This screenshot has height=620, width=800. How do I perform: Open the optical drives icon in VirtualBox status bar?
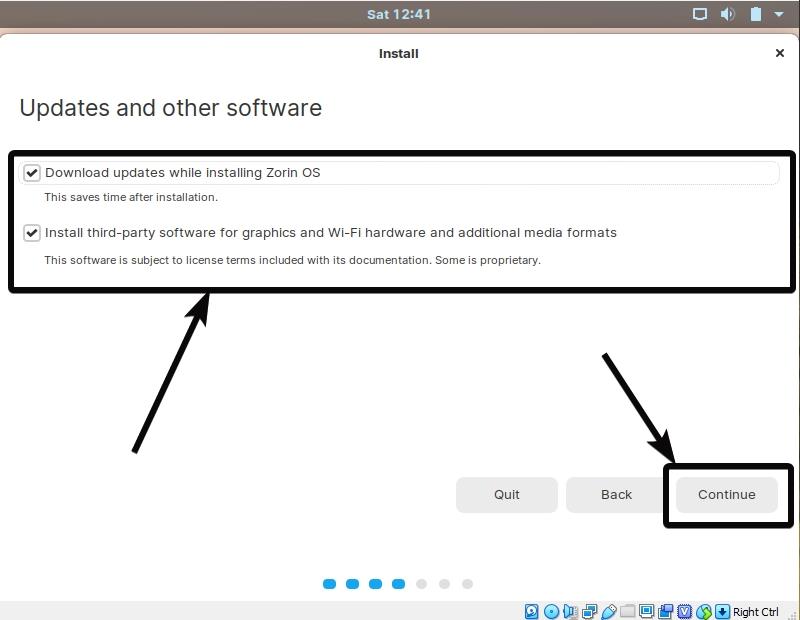pos(551,611)
